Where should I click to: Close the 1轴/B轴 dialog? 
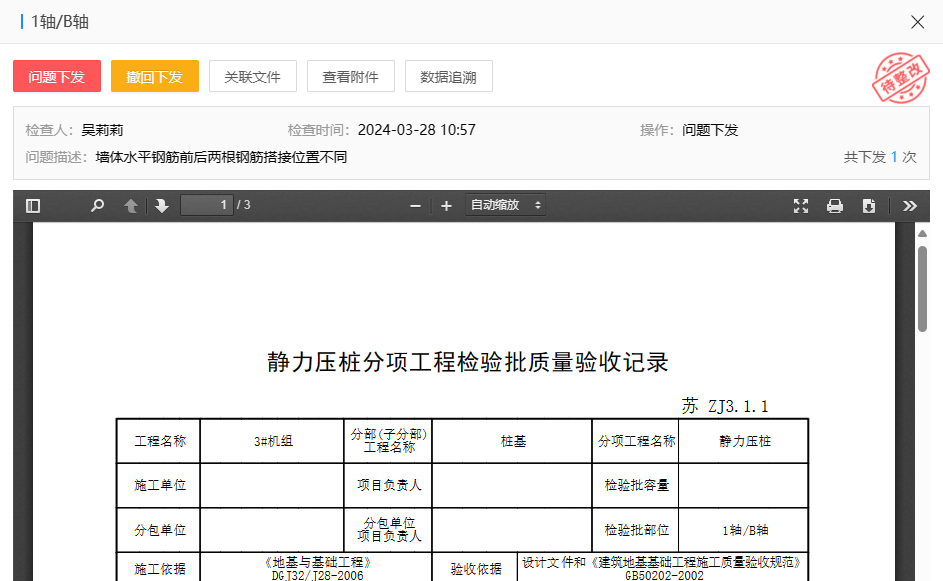click(918, 22)
